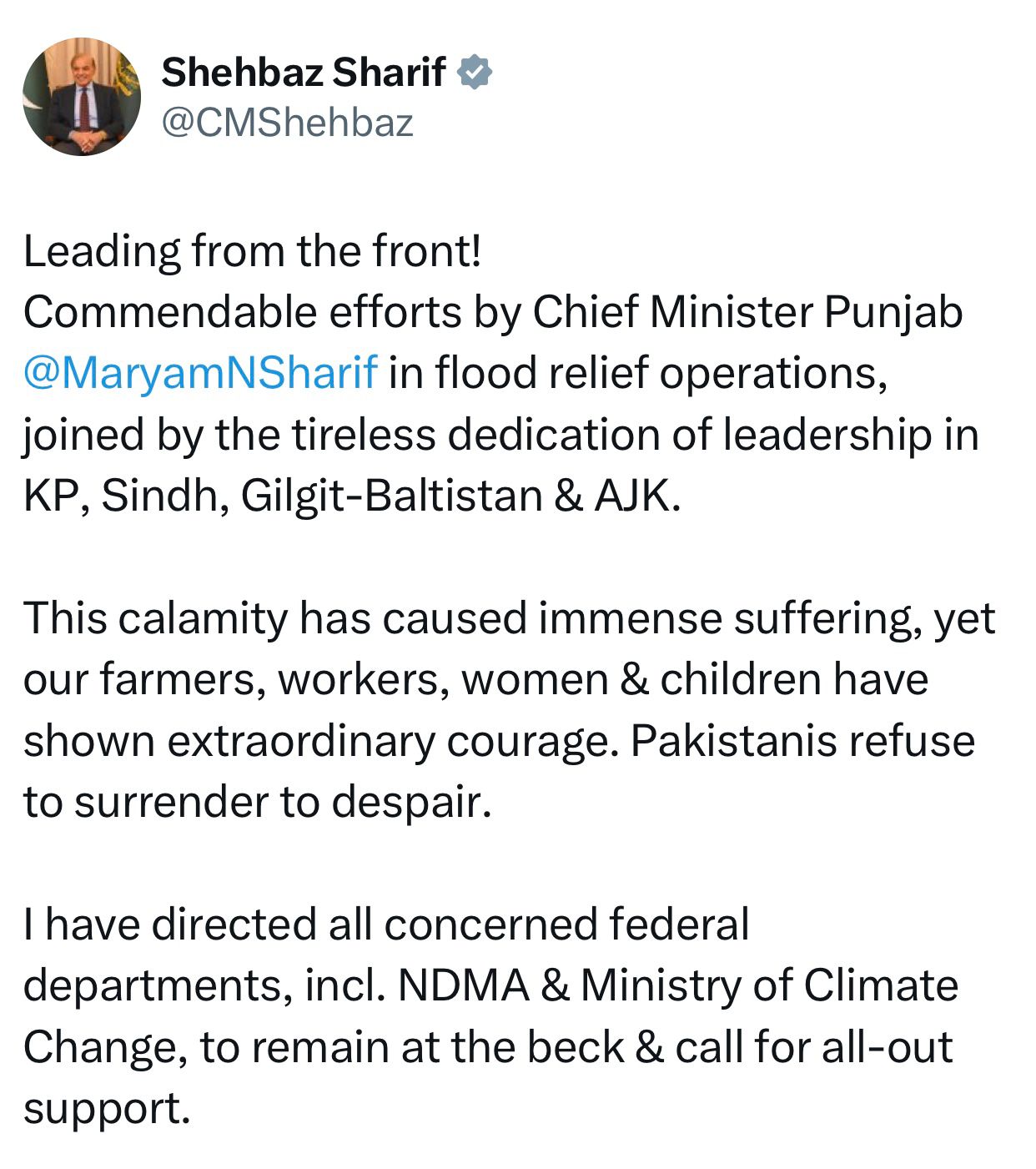Click the verified badge beside Shehbaz Sharif
Viewport: 1036px width, 1169px height.
click(475, 73)
